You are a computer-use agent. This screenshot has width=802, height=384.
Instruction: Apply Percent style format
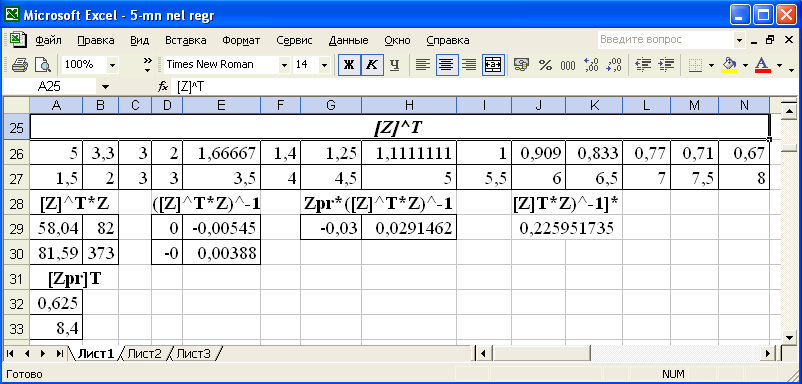(x=545, y=65)
